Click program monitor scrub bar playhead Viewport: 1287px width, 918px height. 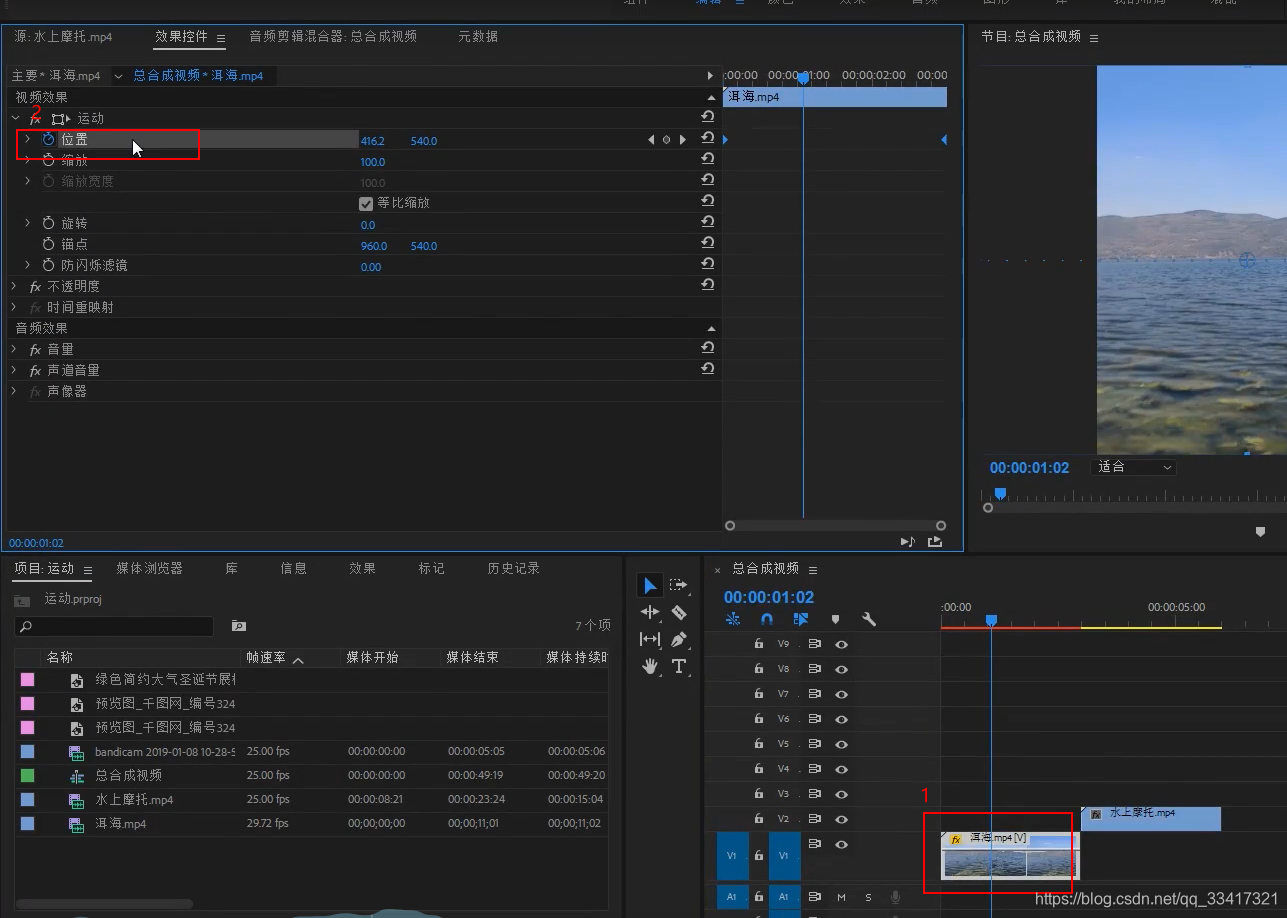999,493
